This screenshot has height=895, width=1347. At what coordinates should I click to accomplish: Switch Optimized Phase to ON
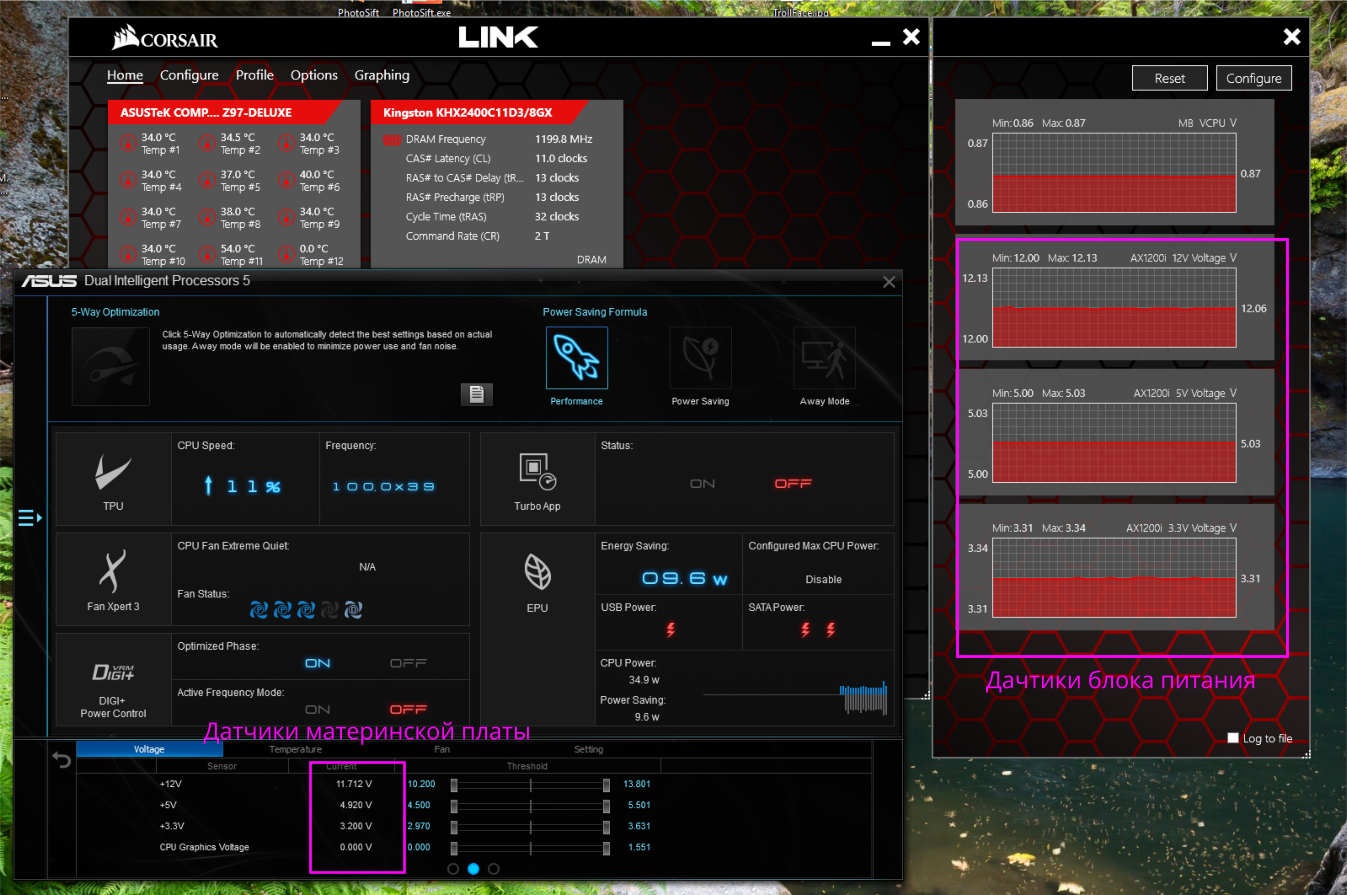click(x=318, y=663)
